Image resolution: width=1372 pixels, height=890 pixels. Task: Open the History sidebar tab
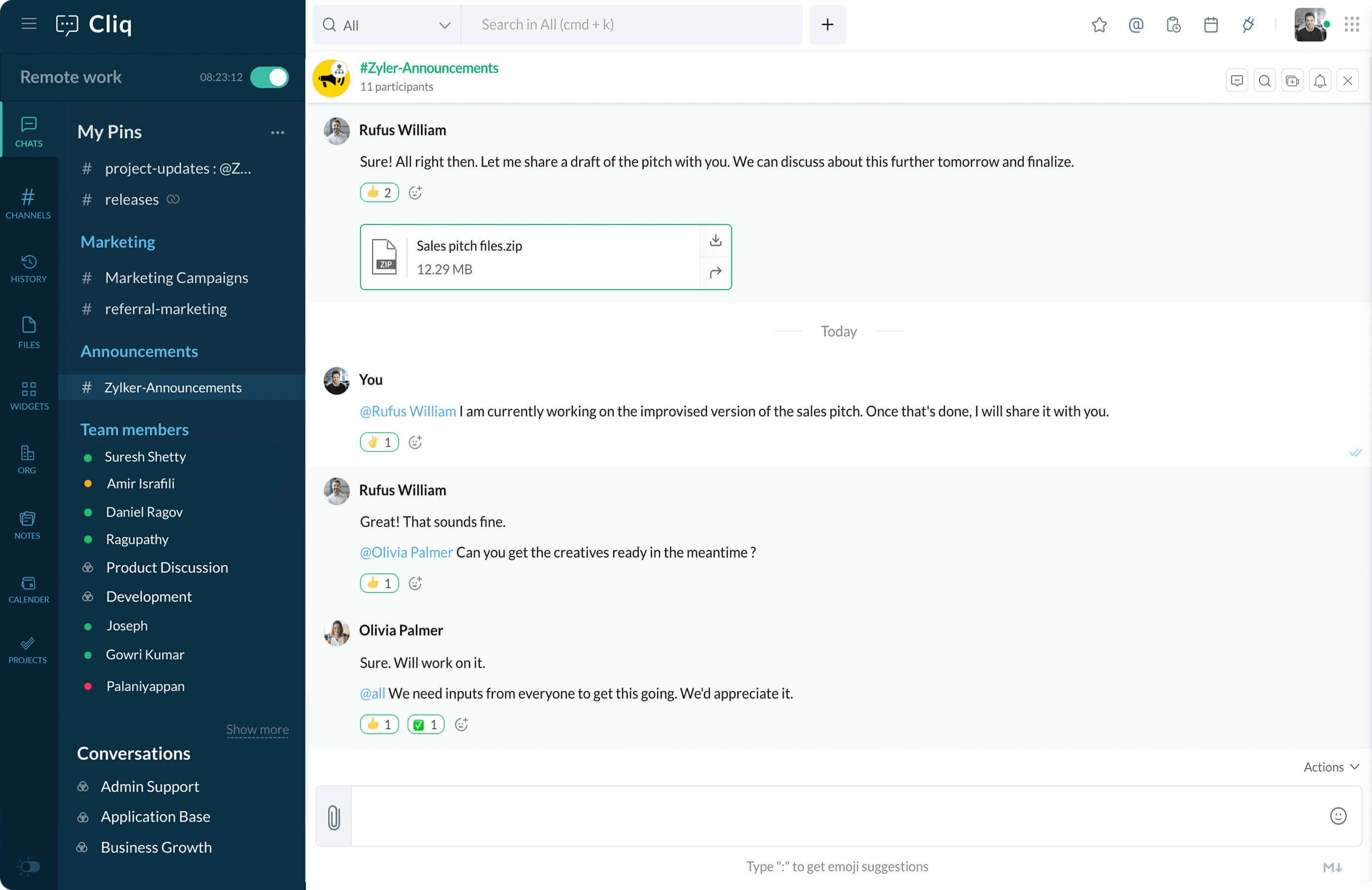click(29, 269)
